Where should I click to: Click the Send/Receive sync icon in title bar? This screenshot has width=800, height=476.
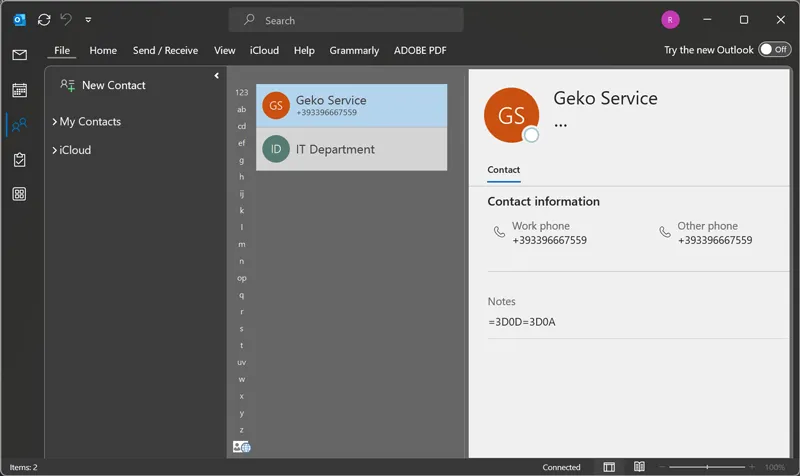point(43,19)
